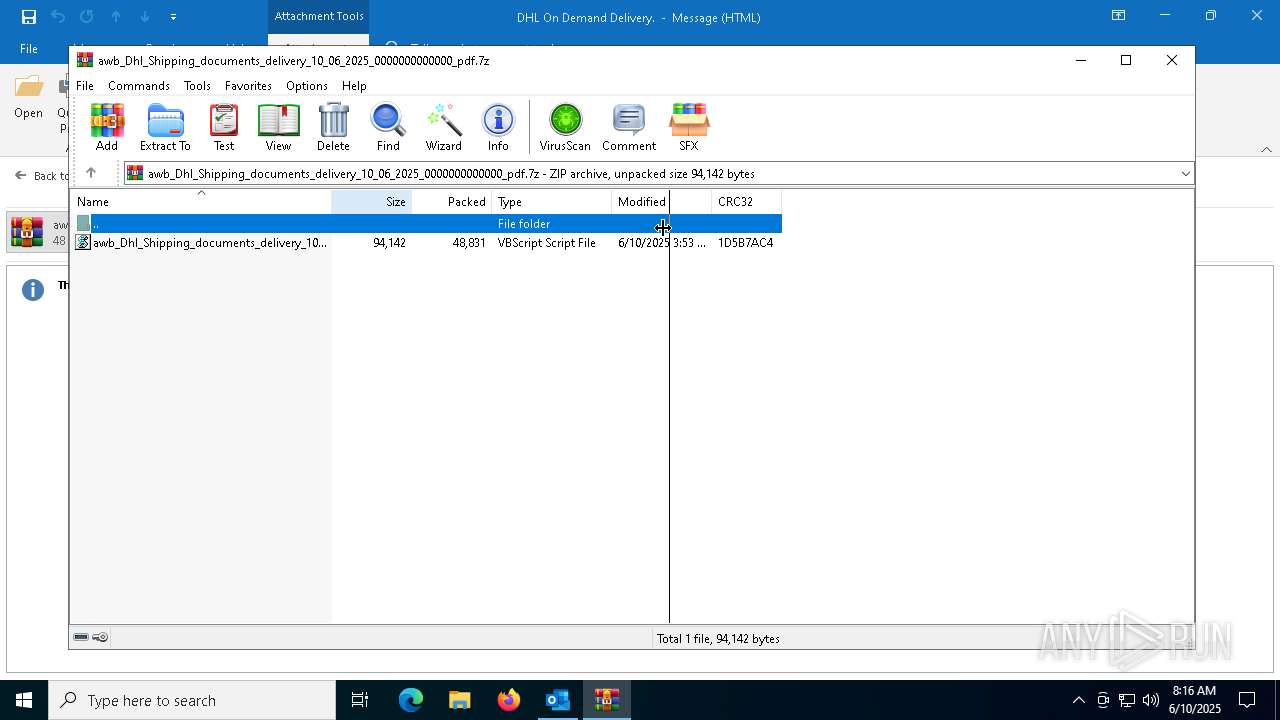1280x720 pixels.
Task: Click the taskbar search box
Action: point(192,700)
